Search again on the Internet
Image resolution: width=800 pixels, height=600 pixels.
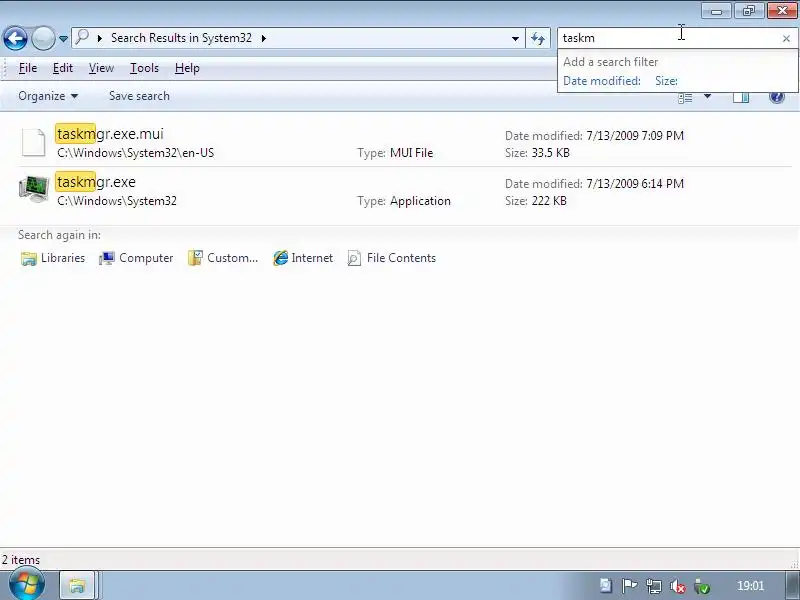(303, 258)
